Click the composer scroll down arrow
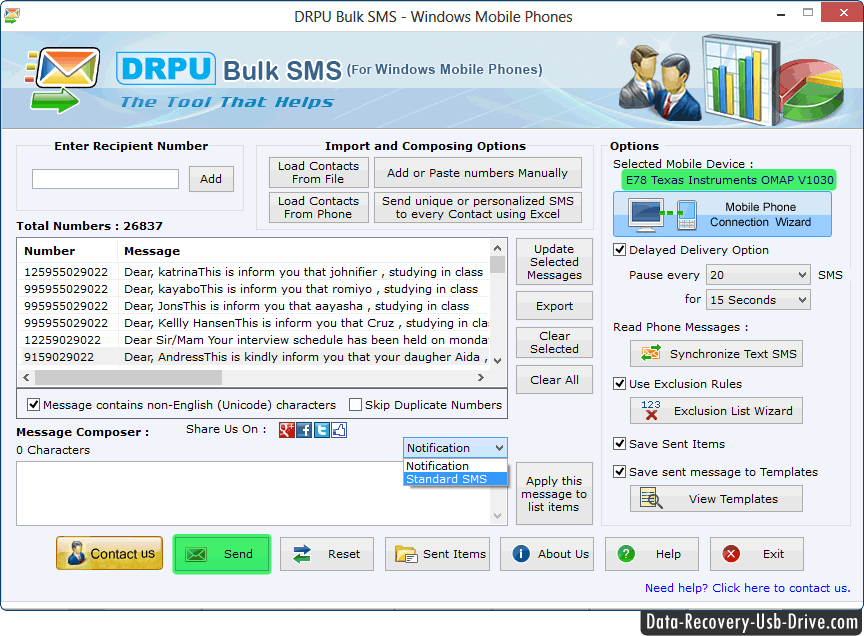This screenshot has width=864, height=636. [498, 516]
